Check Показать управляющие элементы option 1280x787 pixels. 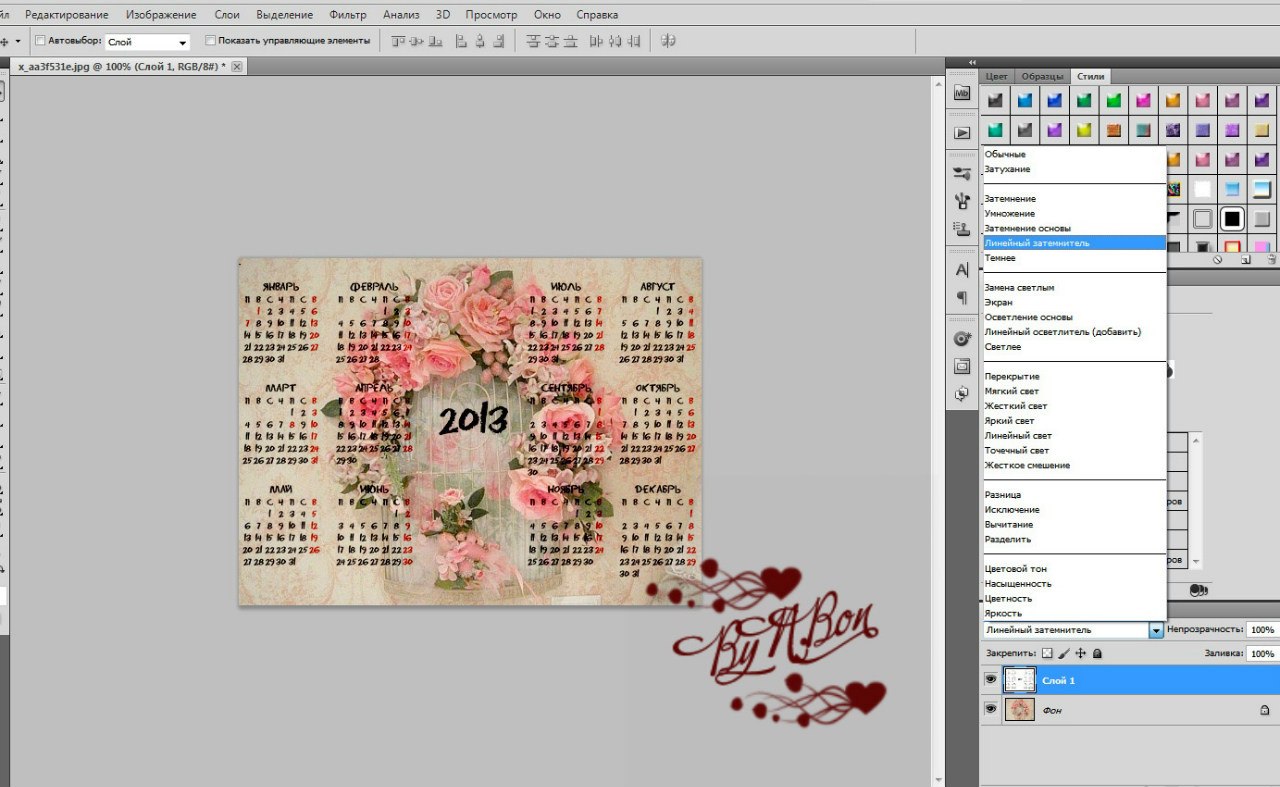pyautogui.click(x=210, y=41)
